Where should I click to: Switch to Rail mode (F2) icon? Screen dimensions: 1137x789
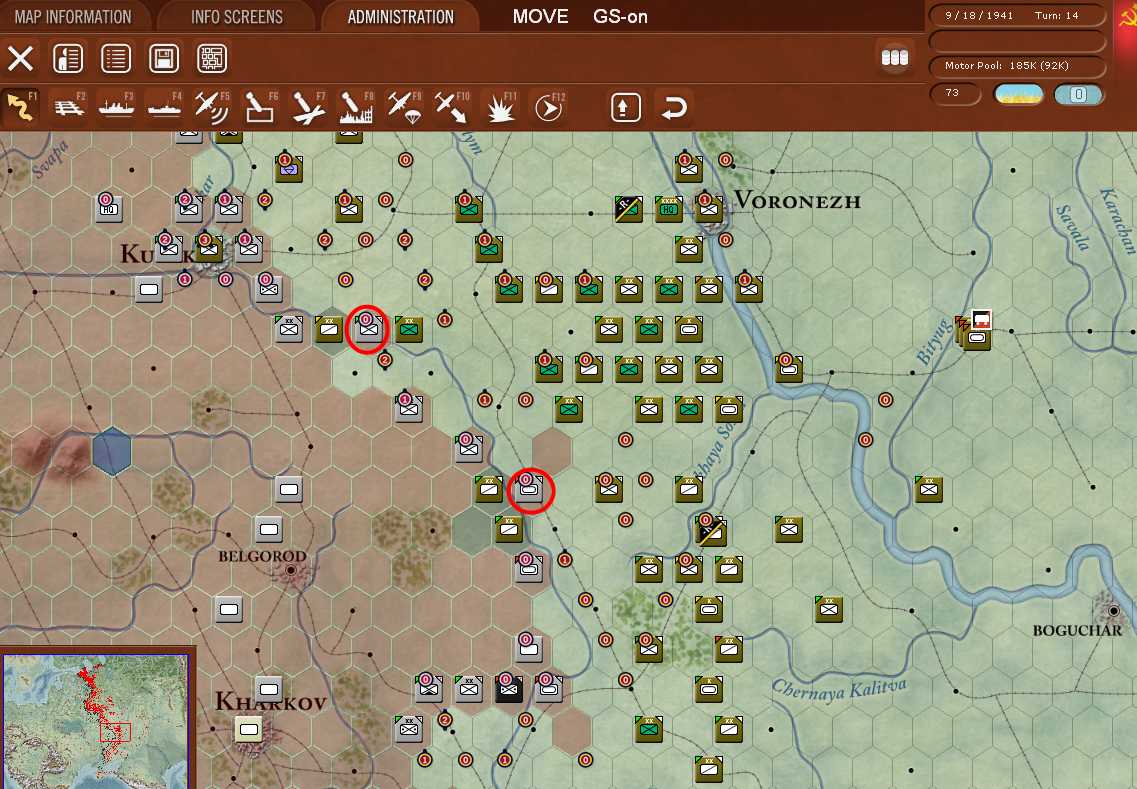[x=68, y=107]
